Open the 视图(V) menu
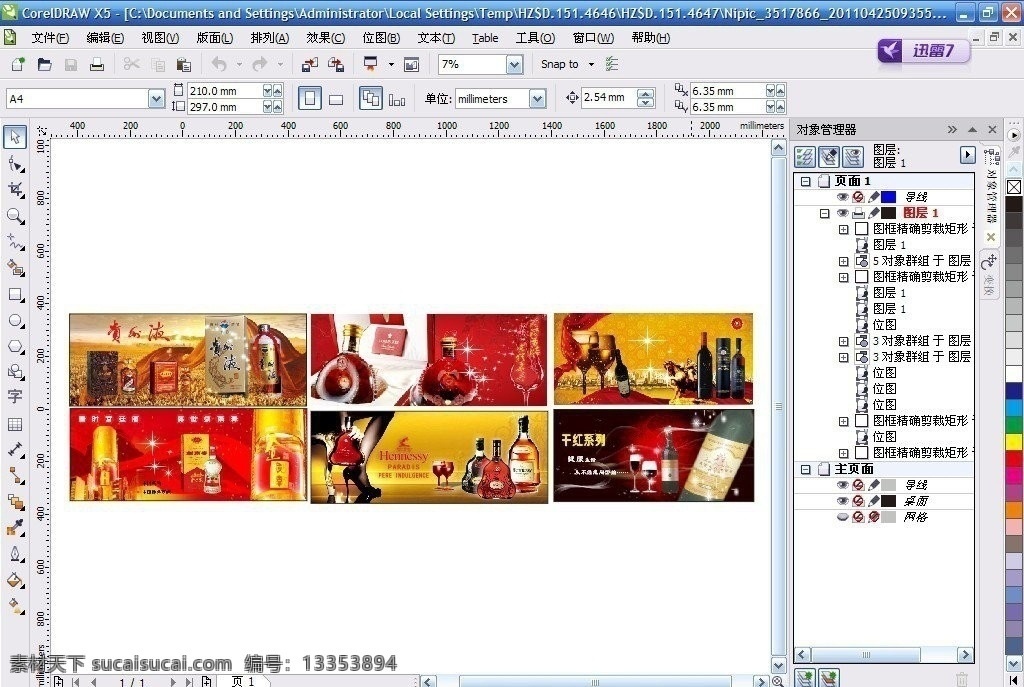The height and width of the screenshot is (687, 1024). (x=160, y=38)
